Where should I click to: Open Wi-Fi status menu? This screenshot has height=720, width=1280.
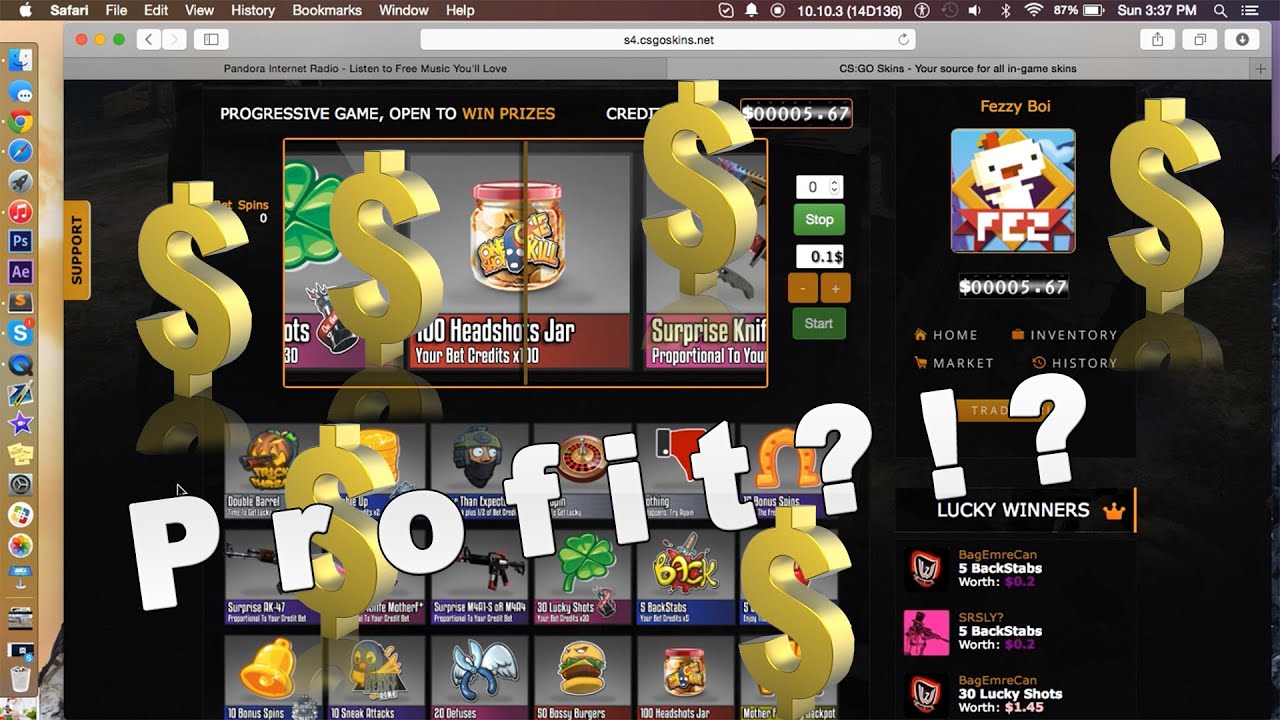point(1033,10)
